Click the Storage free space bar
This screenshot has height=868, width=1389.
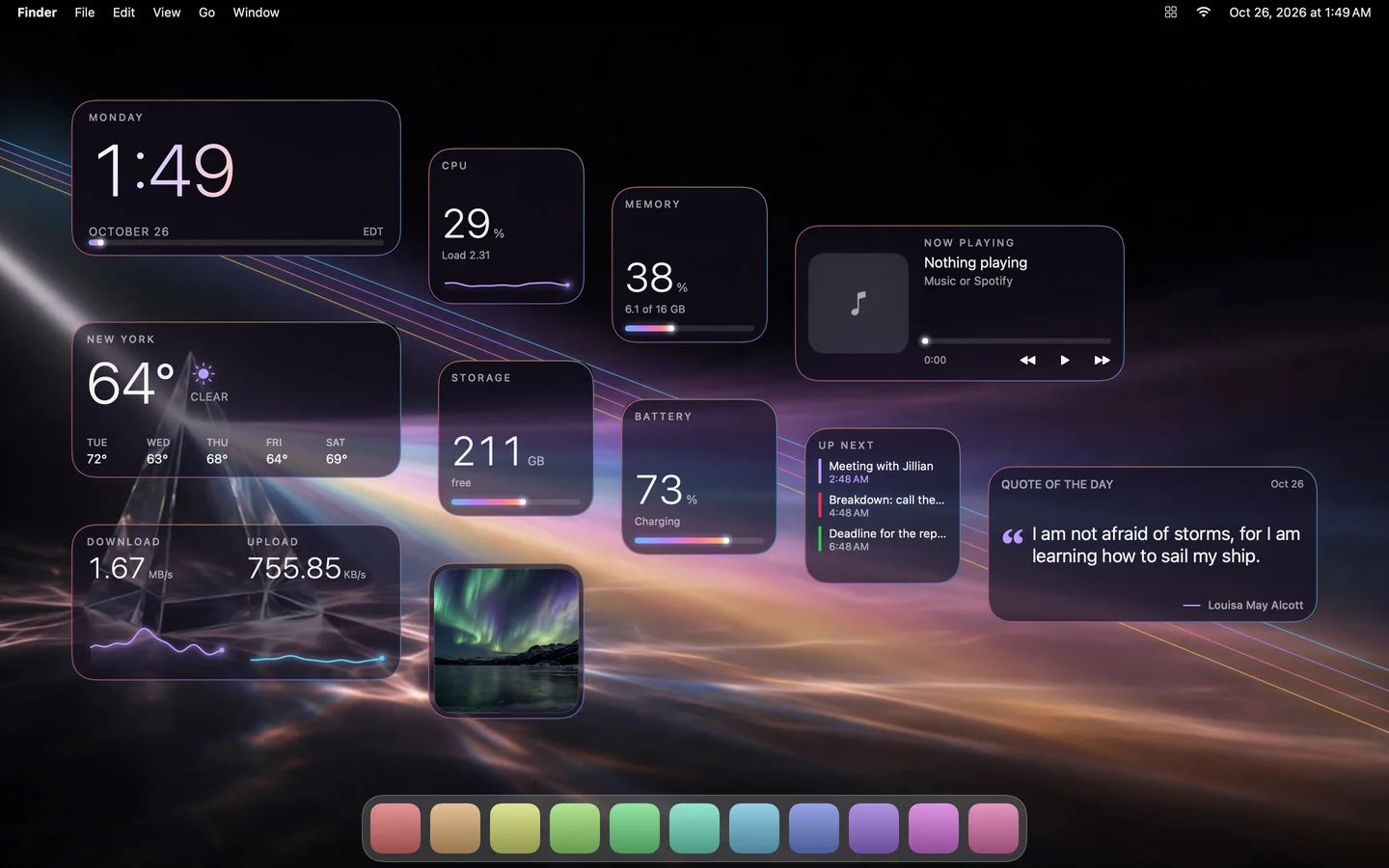pos(516,502)
